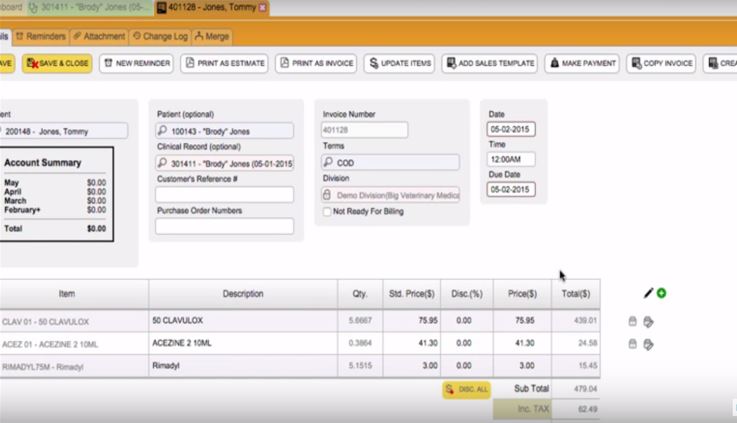Click the ACEZINE 2 10ML description cell
This screenshot has width=737, height=423.
click(x=243, y=343)
